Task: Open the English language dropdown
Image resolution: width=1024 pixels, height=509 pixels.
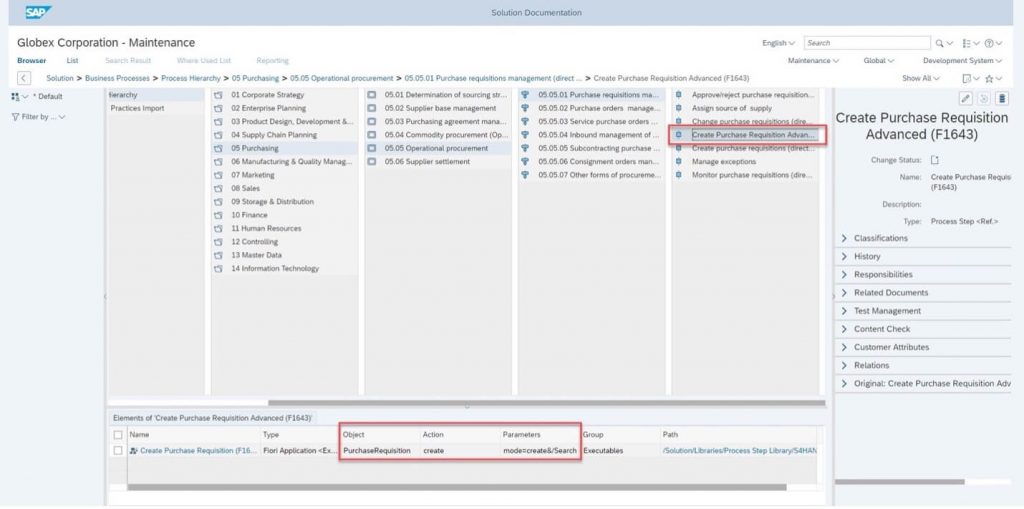Action: pos(778,43)
